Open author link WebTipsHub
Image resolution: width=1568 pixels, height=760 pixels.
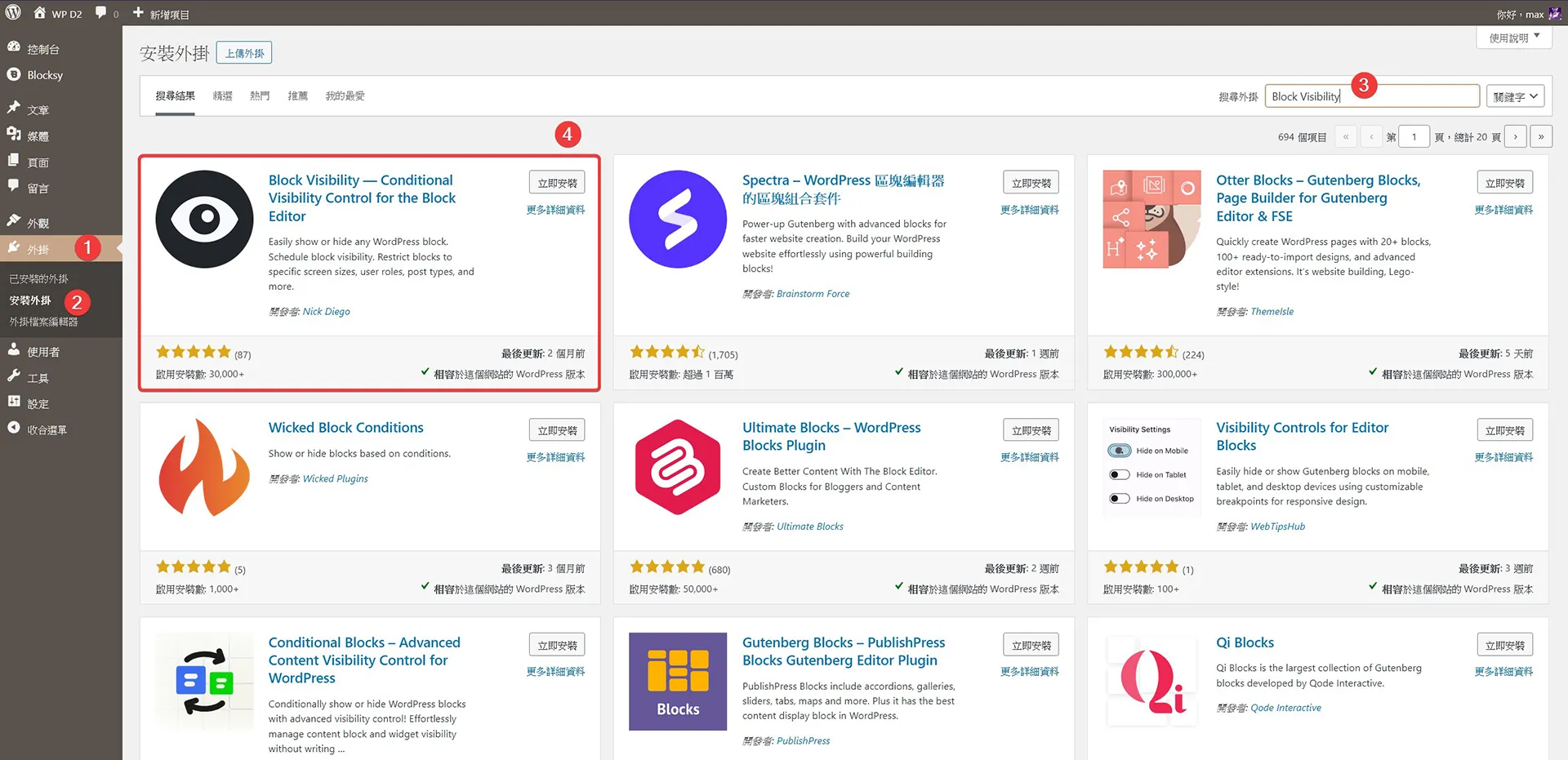(1277, 527)
